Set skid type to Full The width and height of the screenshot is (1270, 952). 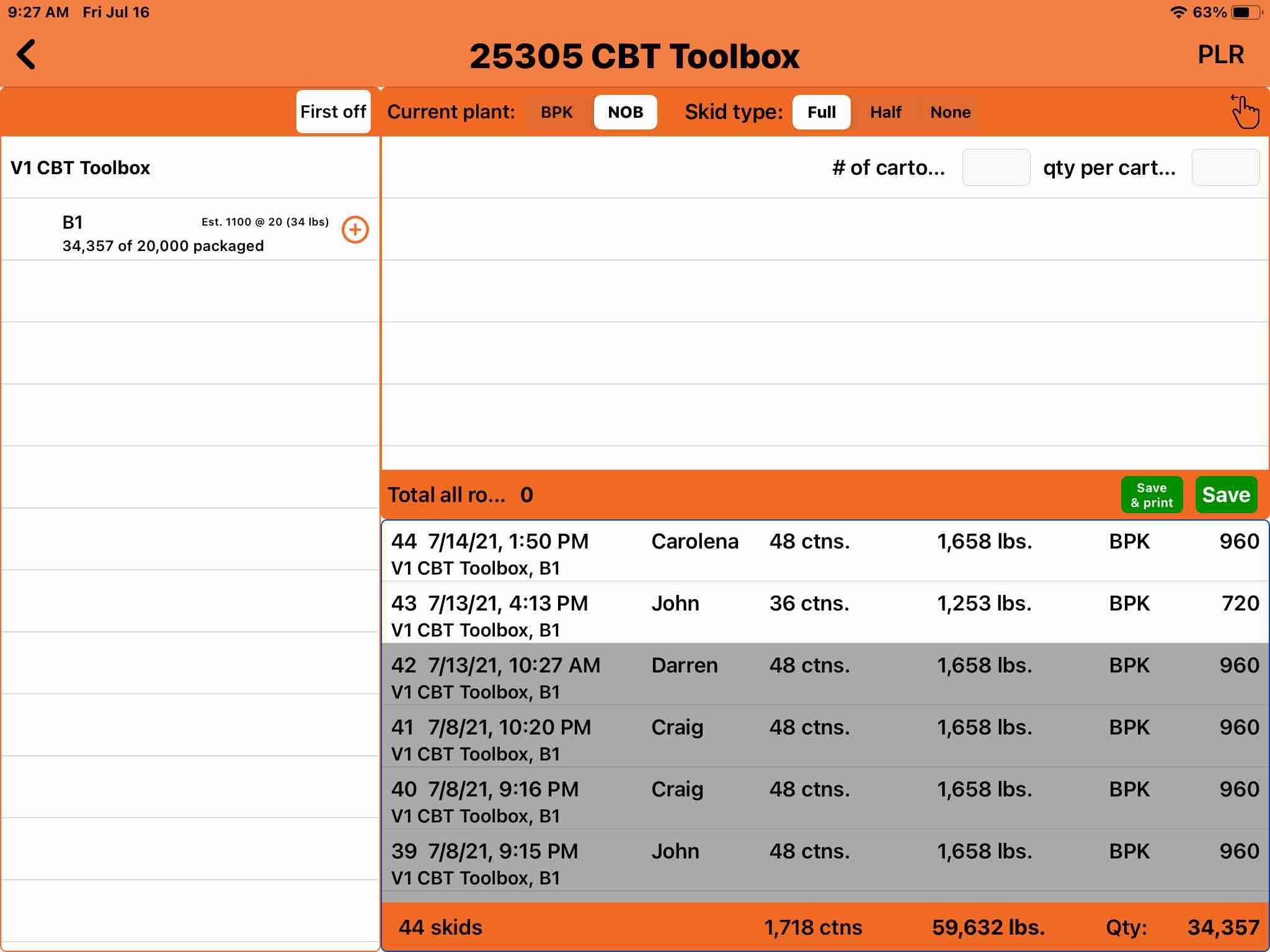click(x=821, y=112)
